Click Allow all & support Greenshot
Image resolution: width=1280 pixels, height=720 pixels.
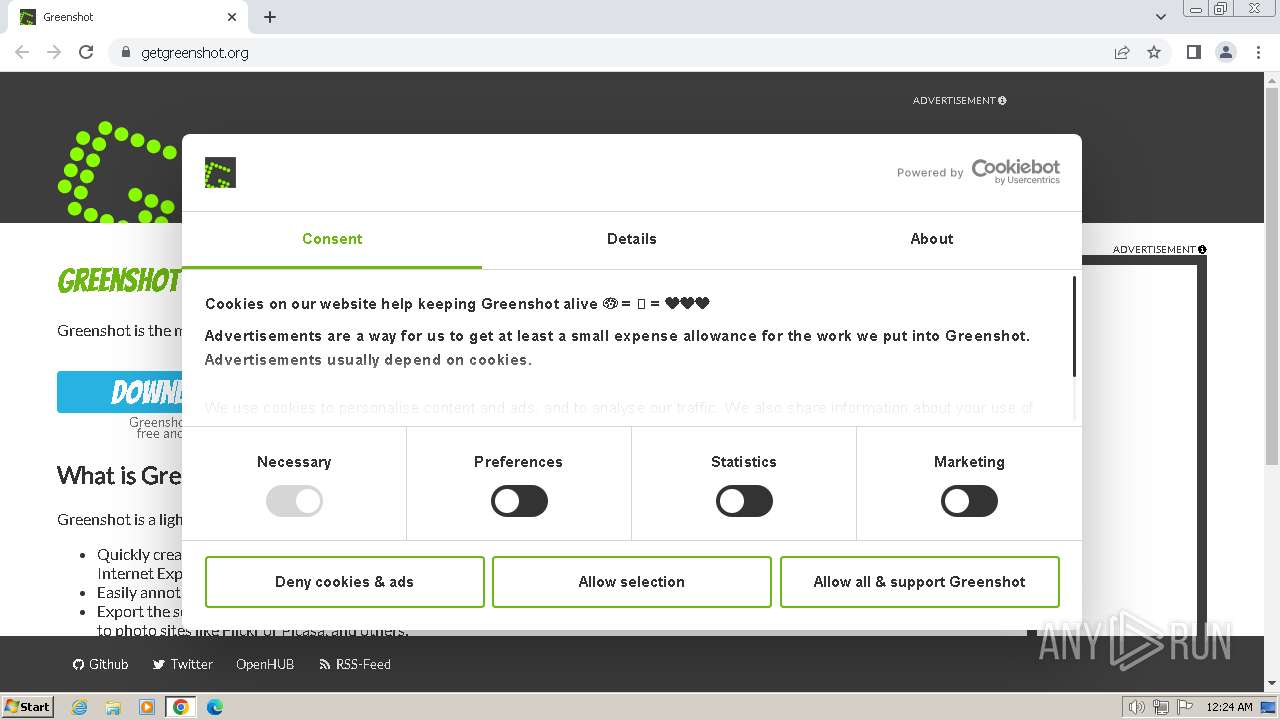pyautogui.click(x=920, y=582)
